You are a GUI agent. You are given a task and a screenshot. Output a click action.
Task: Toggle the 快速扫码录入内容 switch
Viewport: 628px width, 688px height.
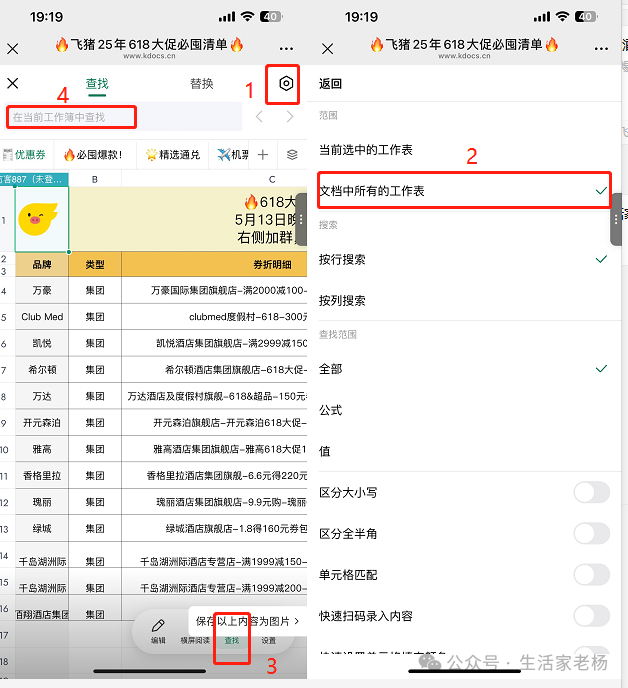pos(592,616)
